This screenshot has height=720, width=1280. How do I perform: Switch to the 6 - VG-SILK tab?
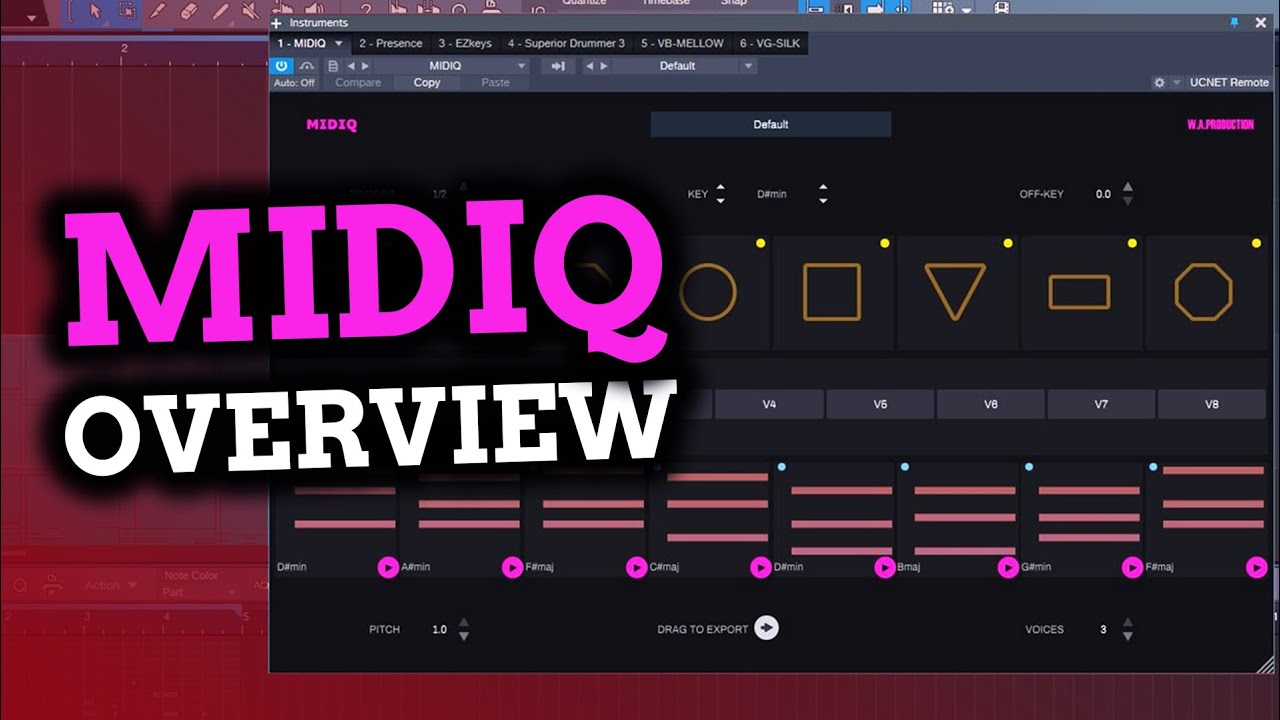pos(770,44)
